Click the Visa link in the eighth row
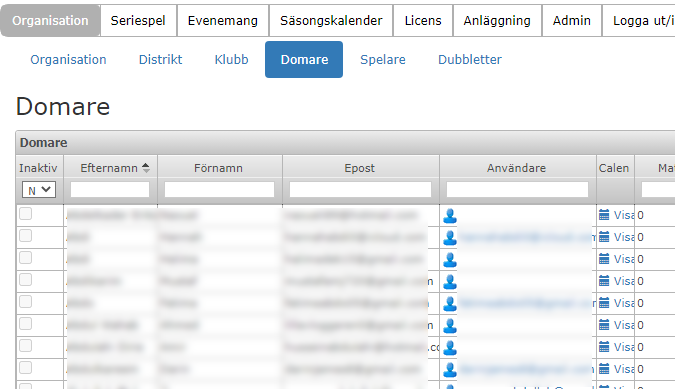The width and height of the screenshot is (675, 389). [624, 369]
